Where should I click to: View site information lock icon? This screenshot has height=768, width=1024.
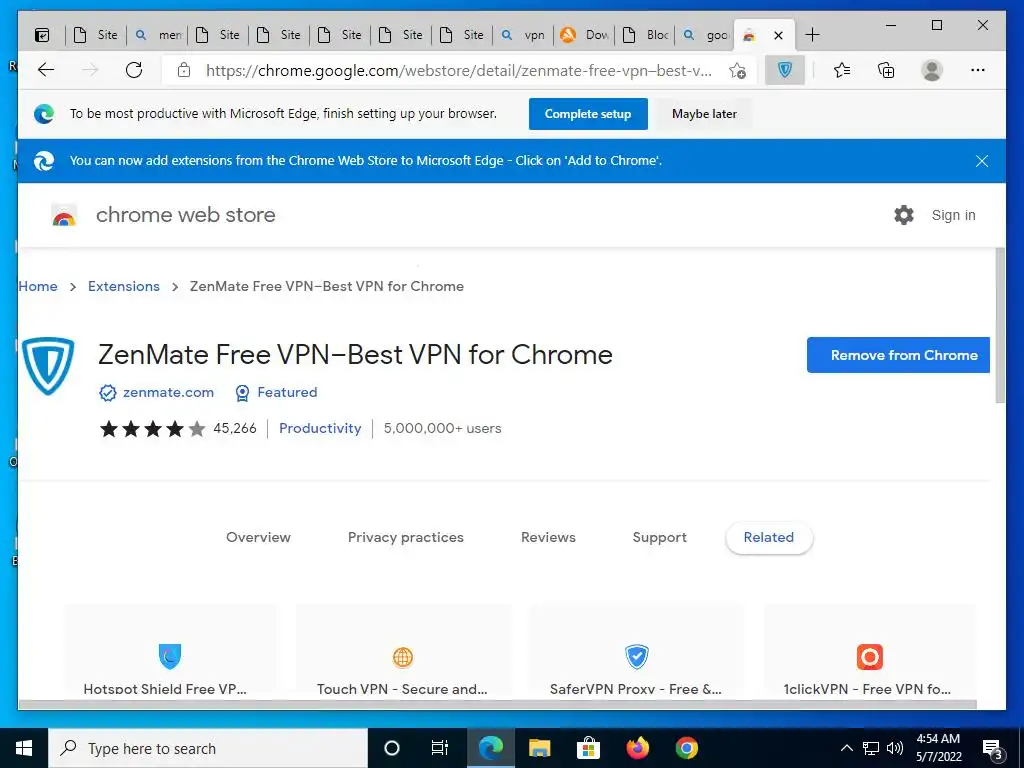pos(184,70)
